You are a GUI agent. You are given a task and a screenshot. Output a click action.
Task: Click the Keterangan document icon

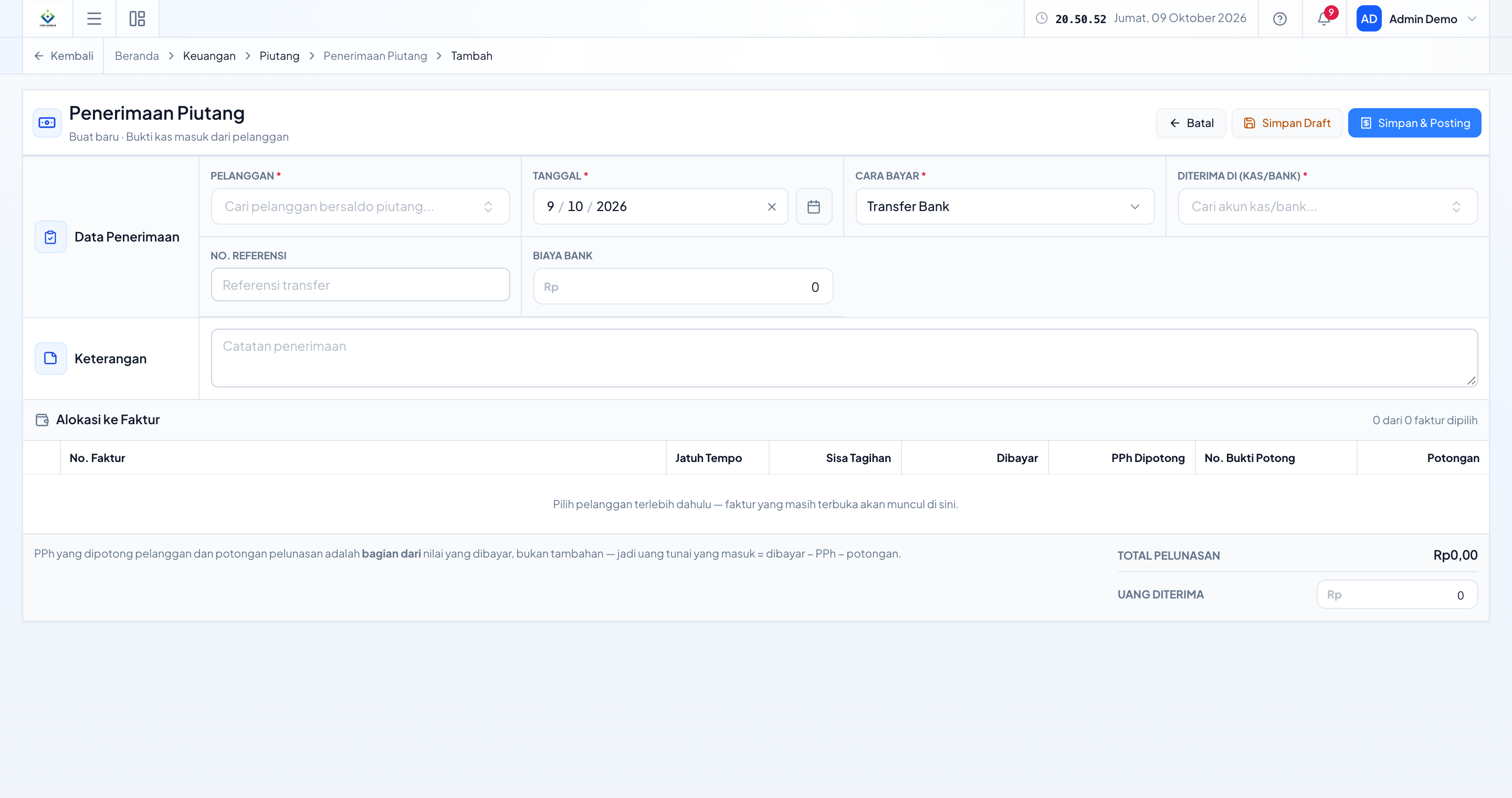pos(50,359)
